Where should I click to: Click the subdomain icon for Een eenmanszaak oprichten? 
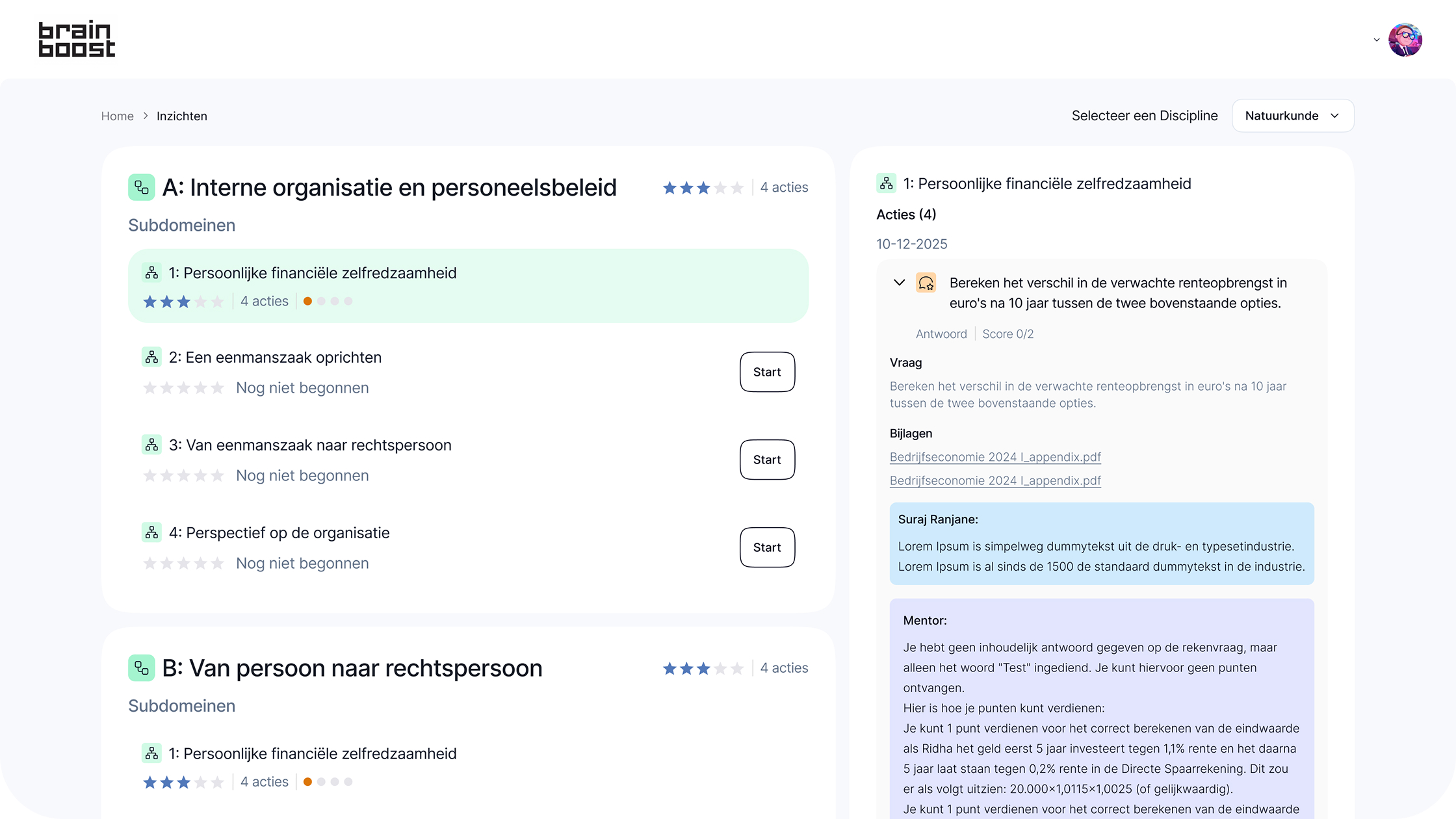[151, 357]
